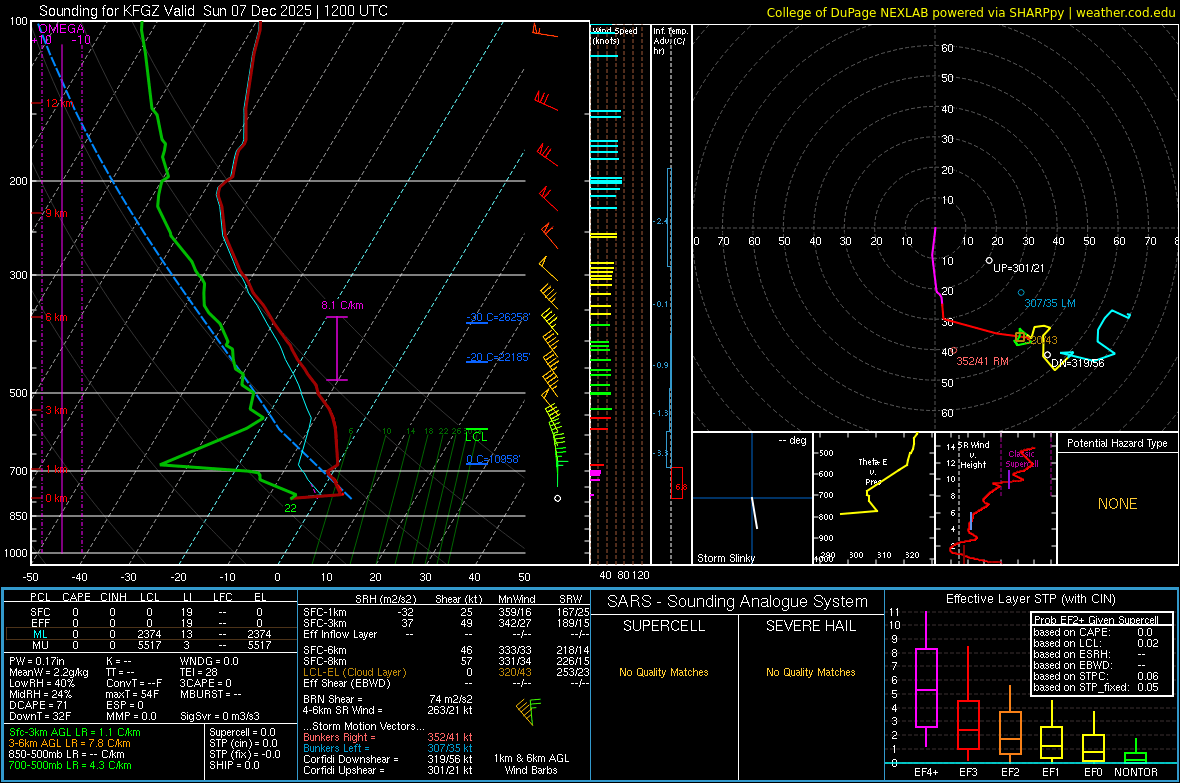Select the EFF parcel row label

tap(40, 623)
